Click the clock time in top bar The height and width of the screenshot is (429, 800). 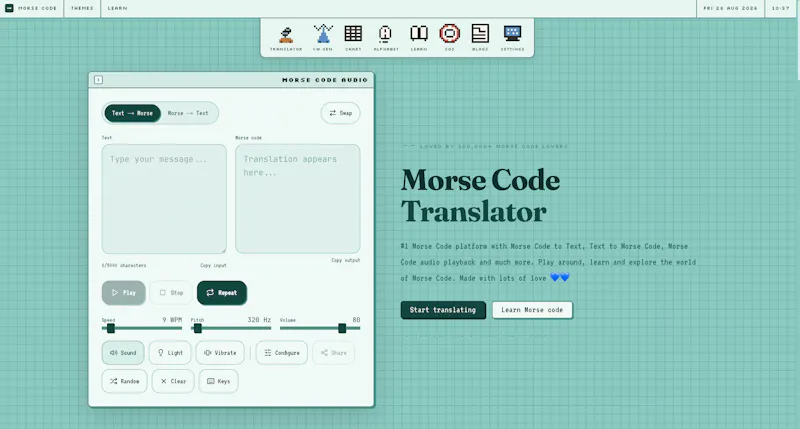click(x=781, y=8)
